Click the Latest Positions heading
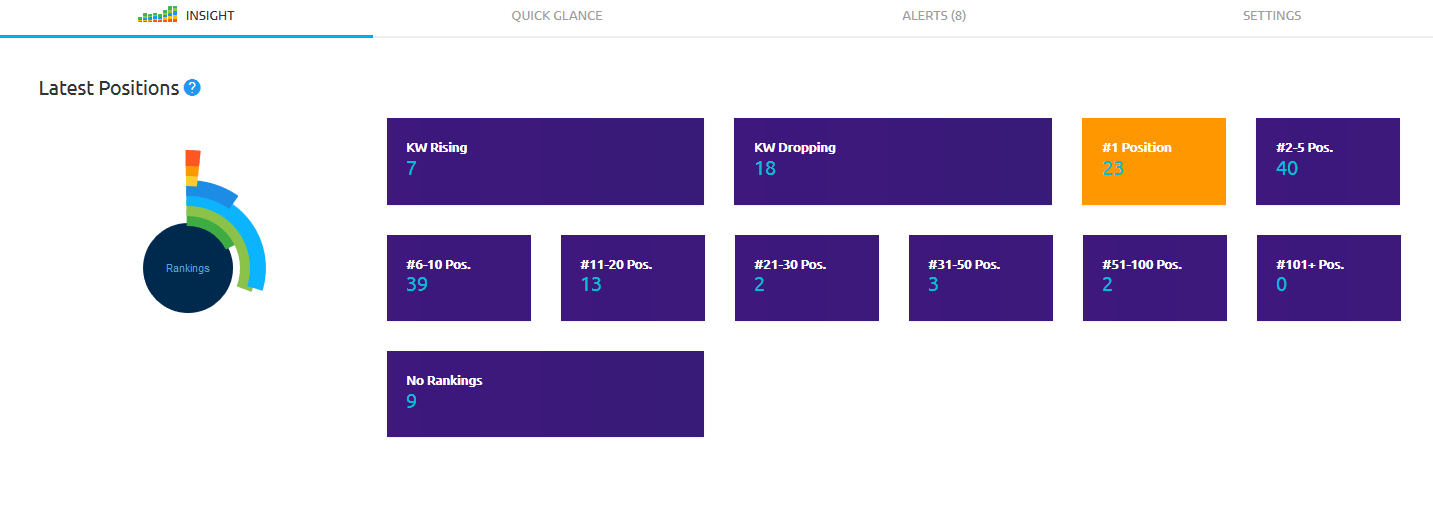Viewport: 1433px width, 509px height. click(x=109, y=88)
